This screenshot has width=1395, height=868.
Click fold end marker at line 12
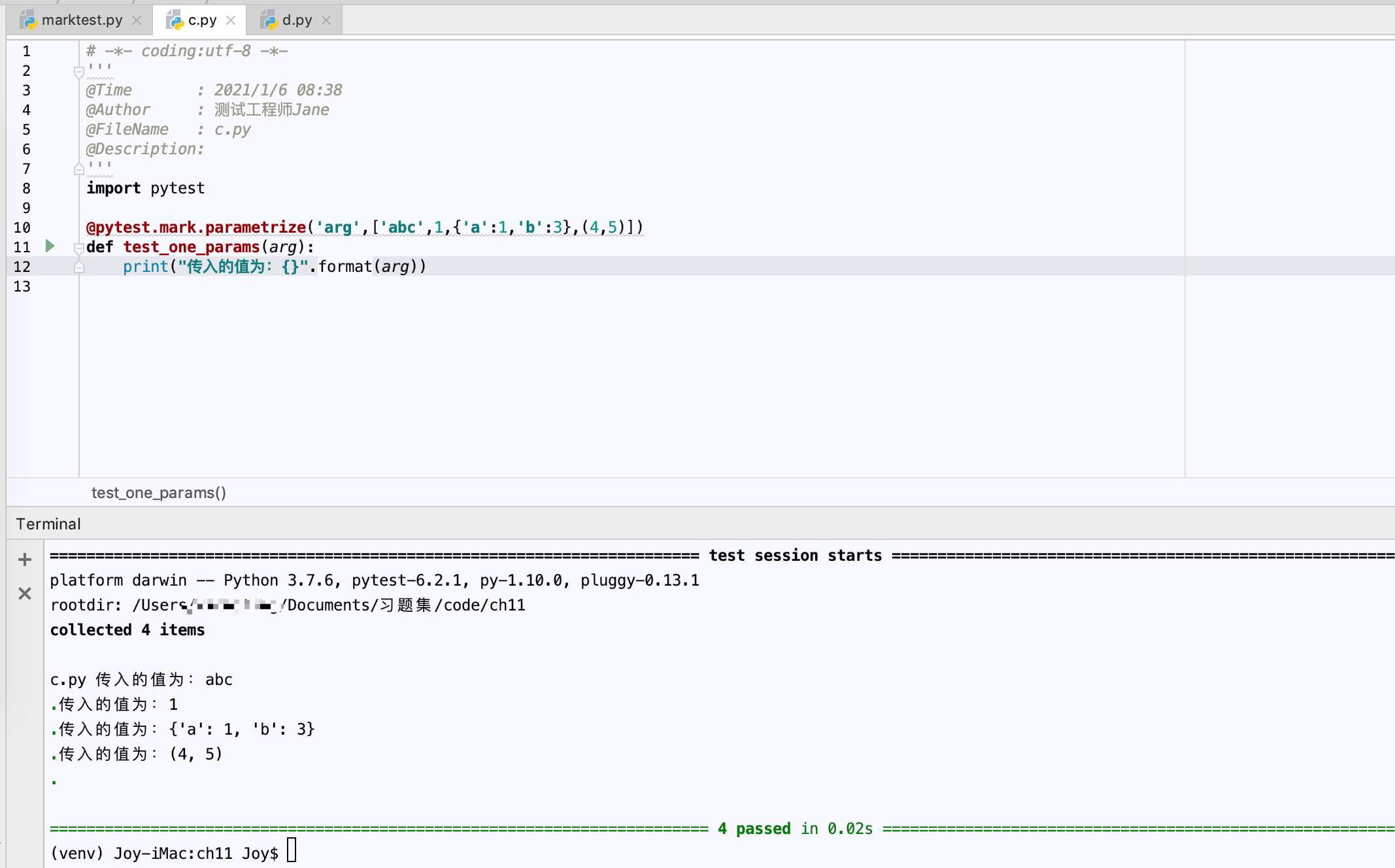tap(78, 267)
